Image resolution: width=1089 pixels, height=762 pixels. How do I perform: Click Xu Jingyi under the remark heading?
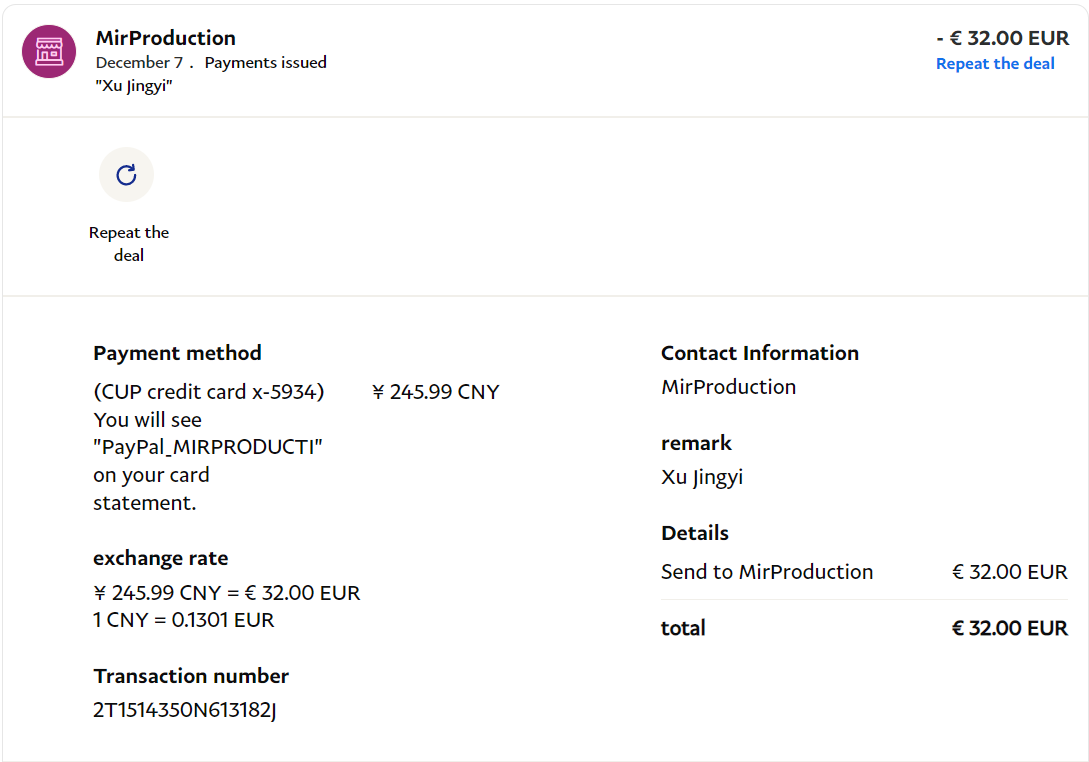click(701, 477)
